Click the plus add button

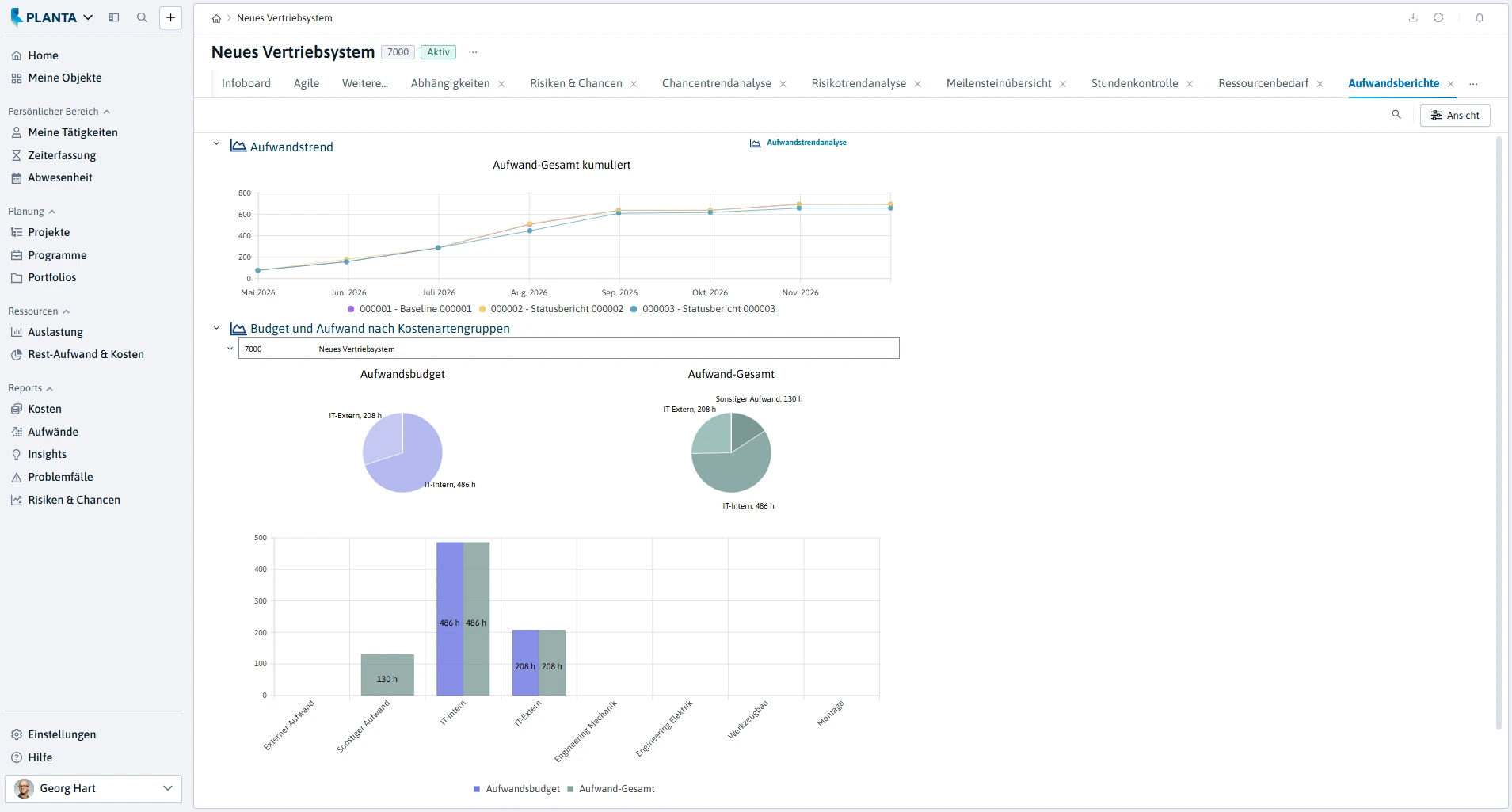170,17
